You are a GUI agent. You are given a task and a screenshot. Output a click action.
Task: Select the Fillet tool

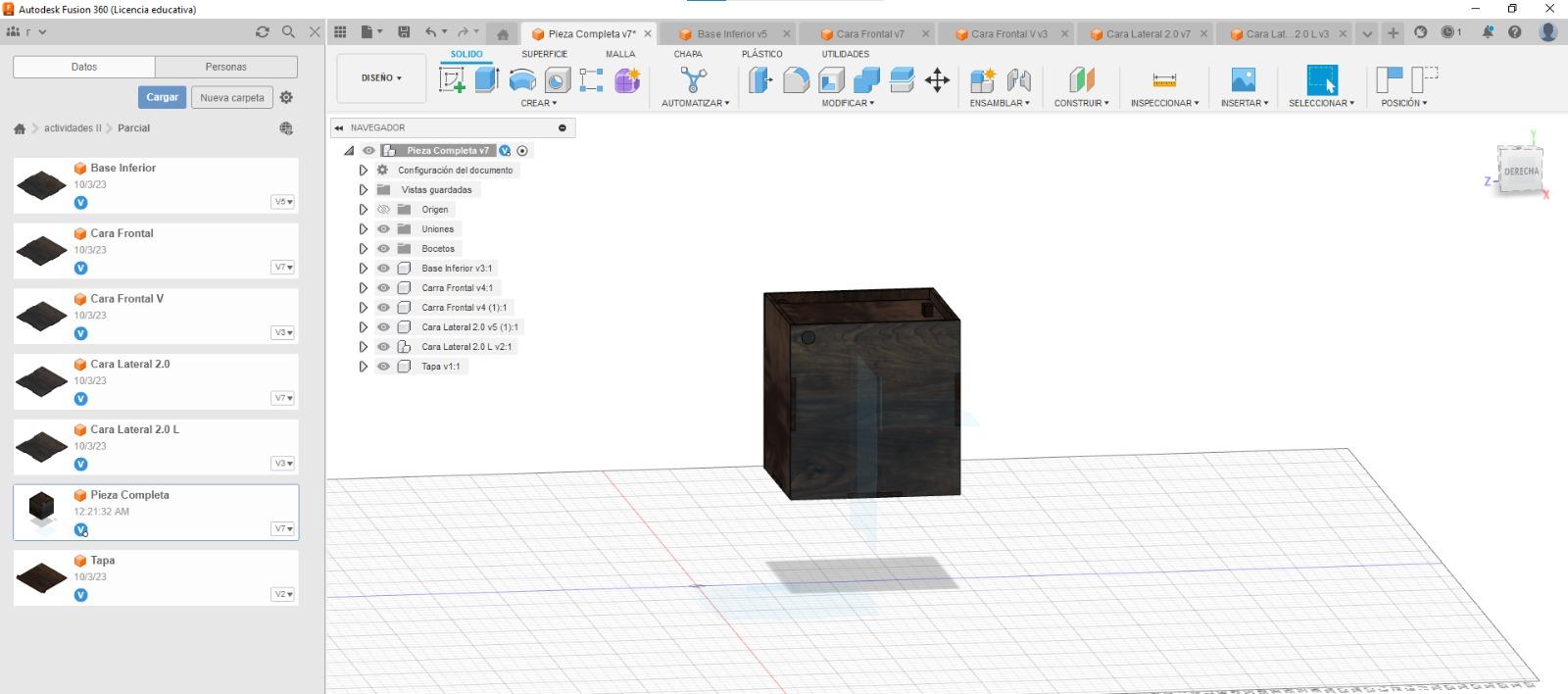click(x=796, y=80)
